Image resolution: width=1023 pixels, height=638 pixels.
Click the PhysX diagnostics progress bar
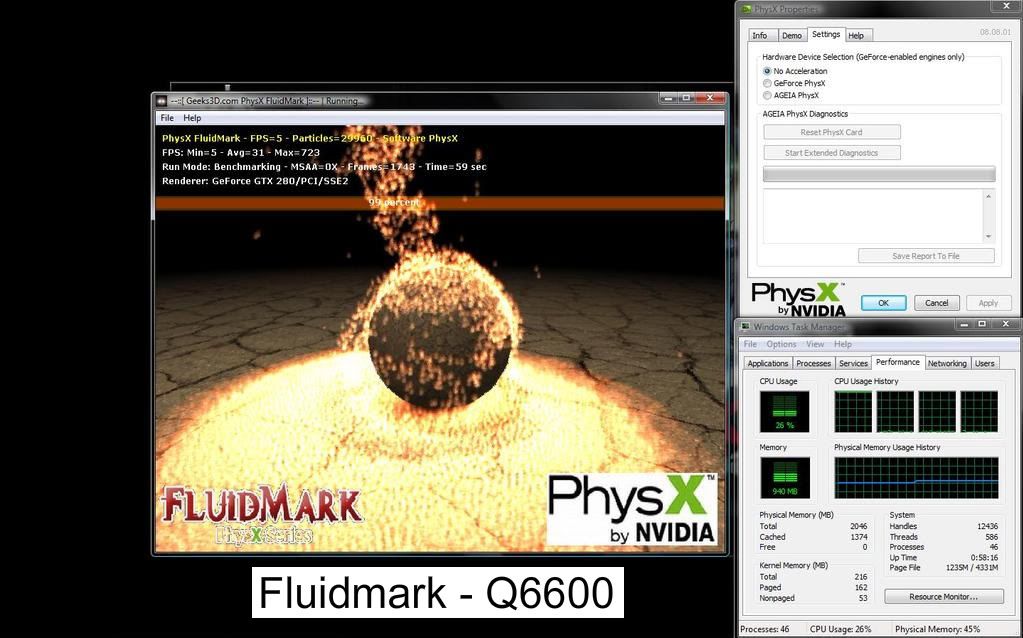point(879,174)
